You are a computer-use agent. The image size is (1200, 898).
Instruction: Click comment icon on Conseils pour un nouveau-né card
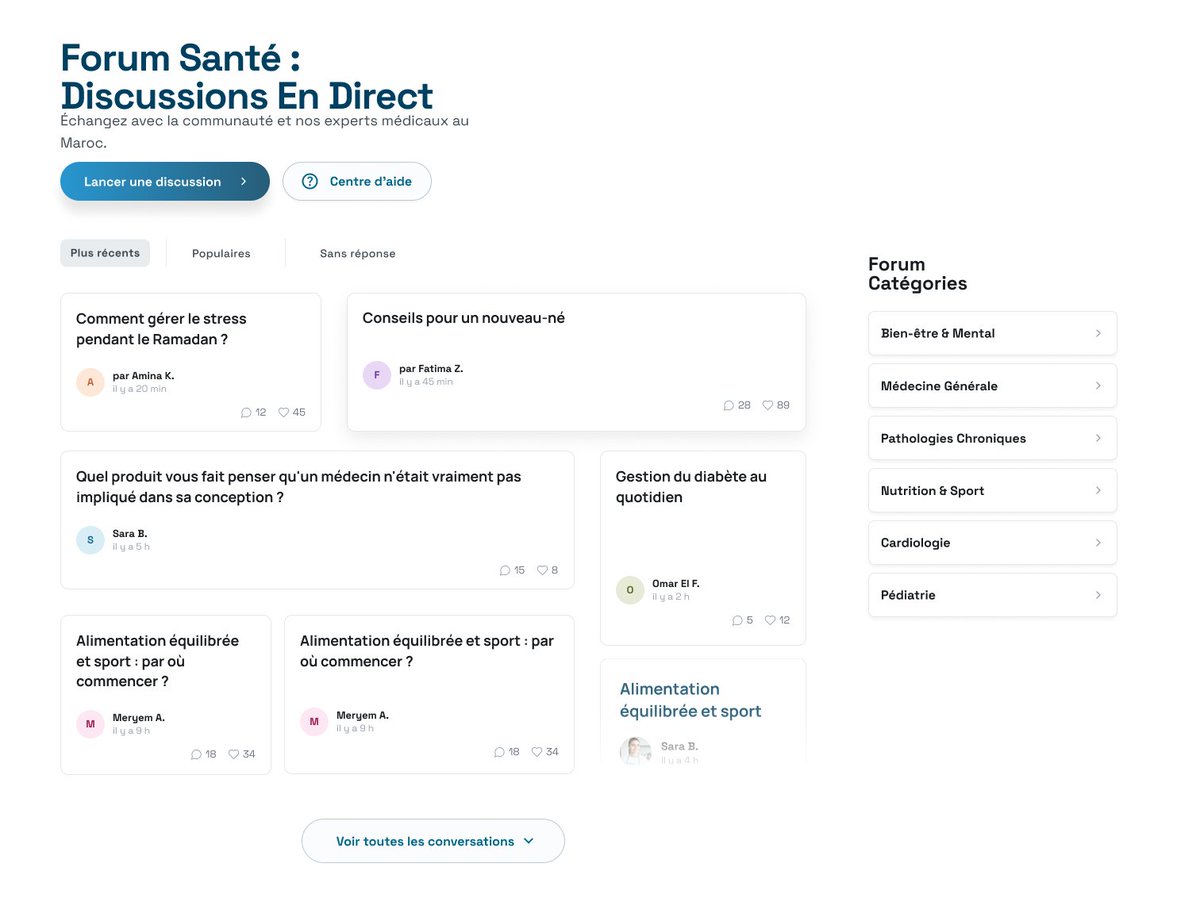[x=728, y=405]
